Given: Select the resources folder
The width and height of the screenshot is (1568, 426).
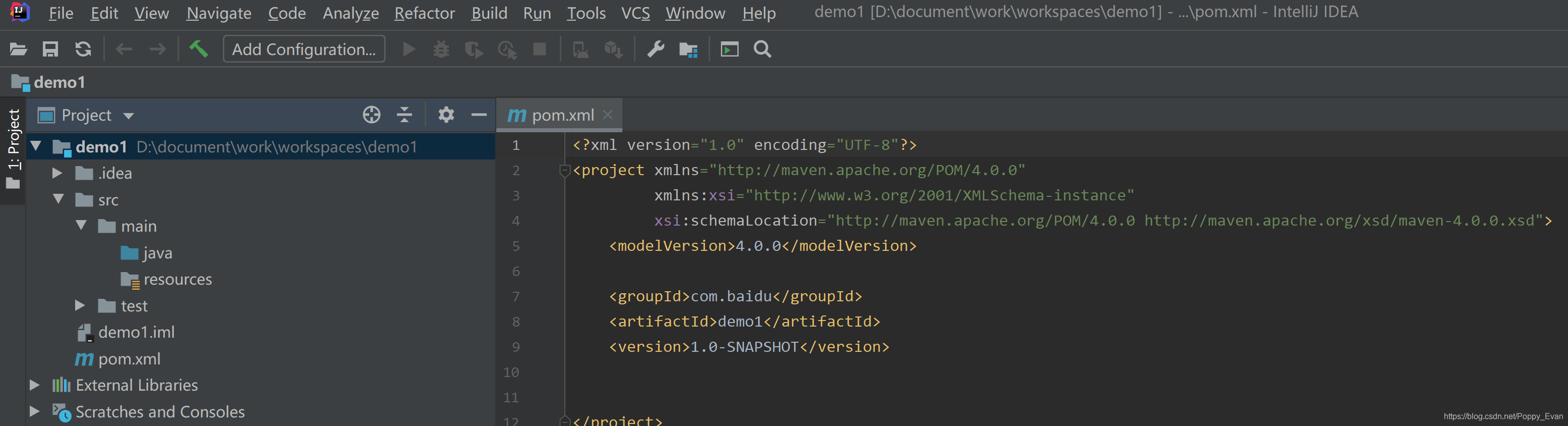Looking at the screenshot, I should click(x=166, y=279).
